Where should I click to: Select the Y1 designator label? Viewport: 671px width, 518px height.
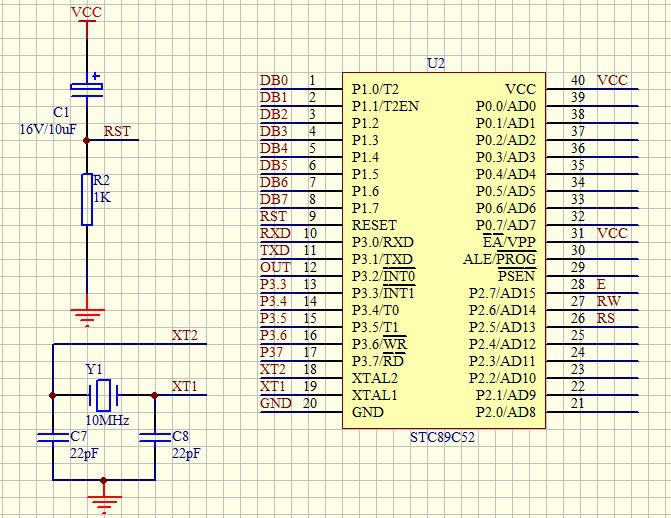tap(94, 369)
